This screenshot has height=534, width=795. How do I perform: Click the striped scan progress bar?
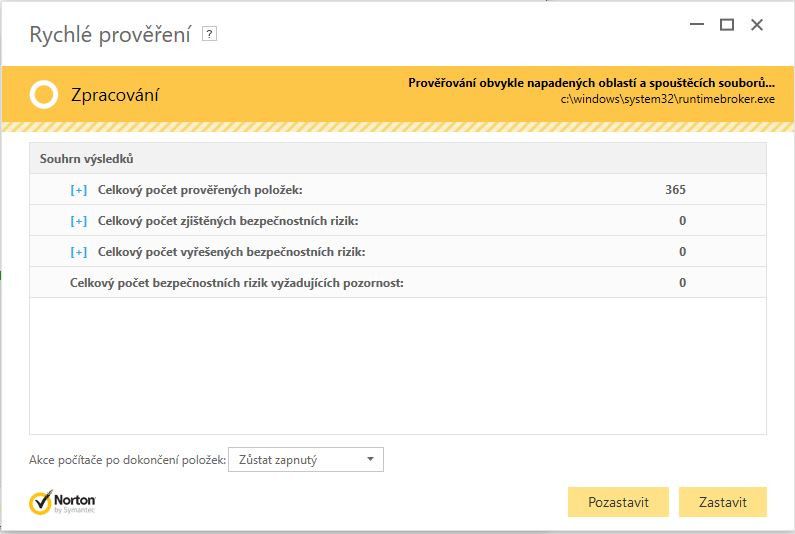[x=398, y=127]
